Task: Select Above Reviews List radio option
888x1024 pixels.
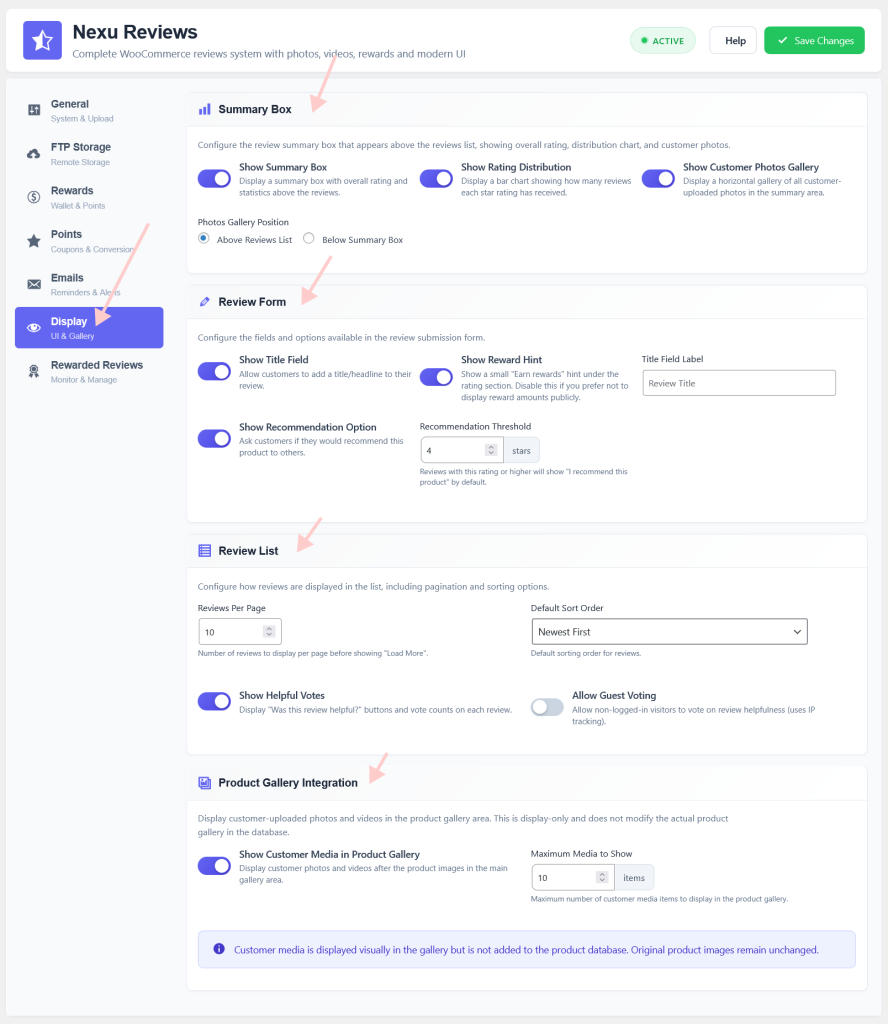Action: coord(204,238)
